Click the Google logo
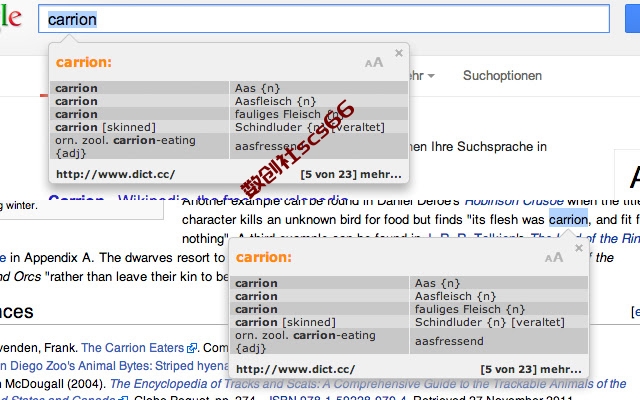The width and height of the screenshot is (640, 400). [11, 17]
